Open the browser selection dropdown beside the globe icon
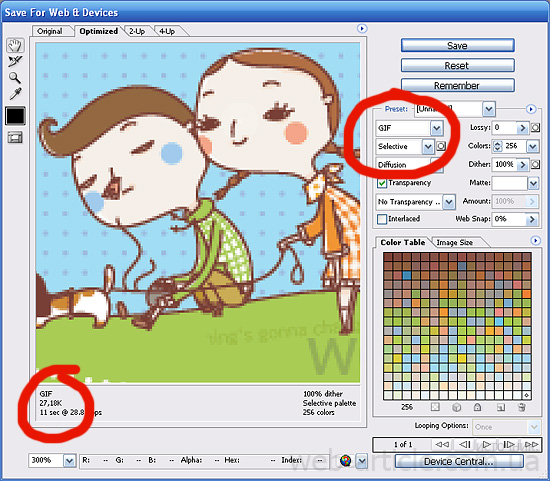The width and height of the screenshot is (550, 481). tap(362, 461)
